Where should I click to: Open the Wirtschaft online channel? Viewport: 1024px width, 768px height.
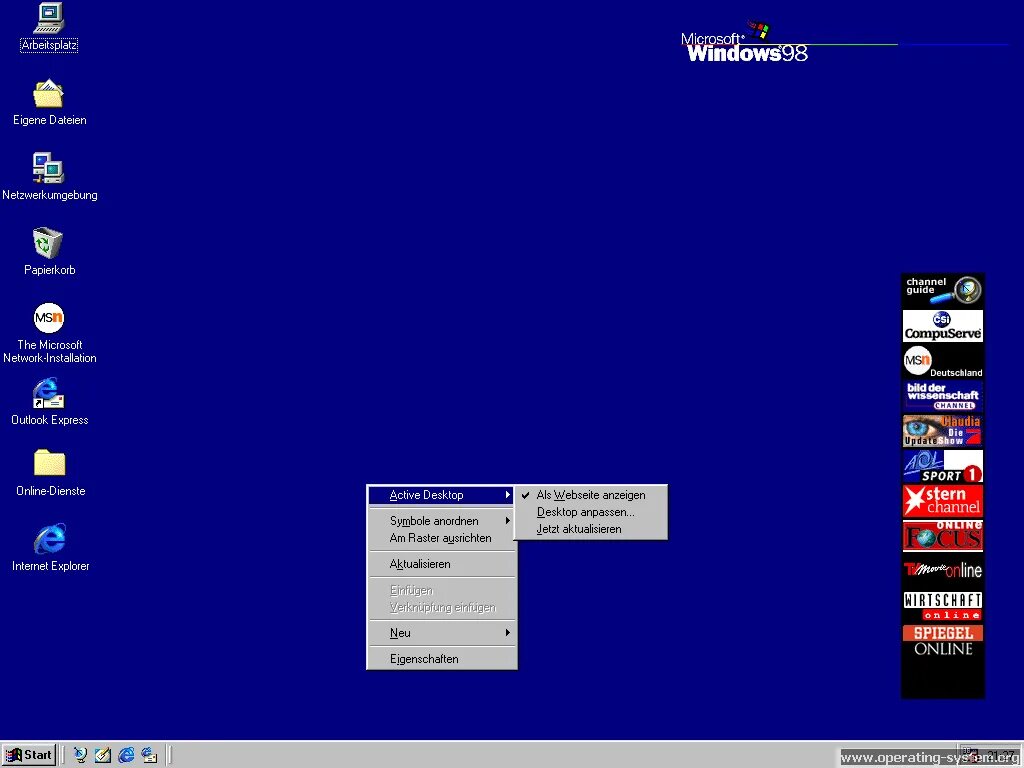coord(942,605)
